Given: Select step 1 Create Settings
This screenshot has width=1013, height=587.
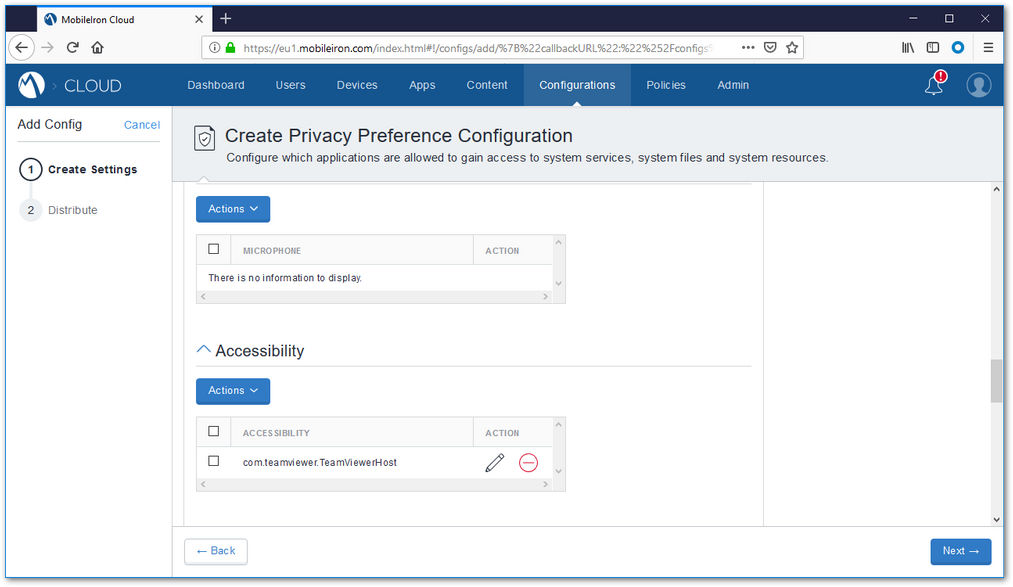Looking at the screenshot, I should point(78,169).
